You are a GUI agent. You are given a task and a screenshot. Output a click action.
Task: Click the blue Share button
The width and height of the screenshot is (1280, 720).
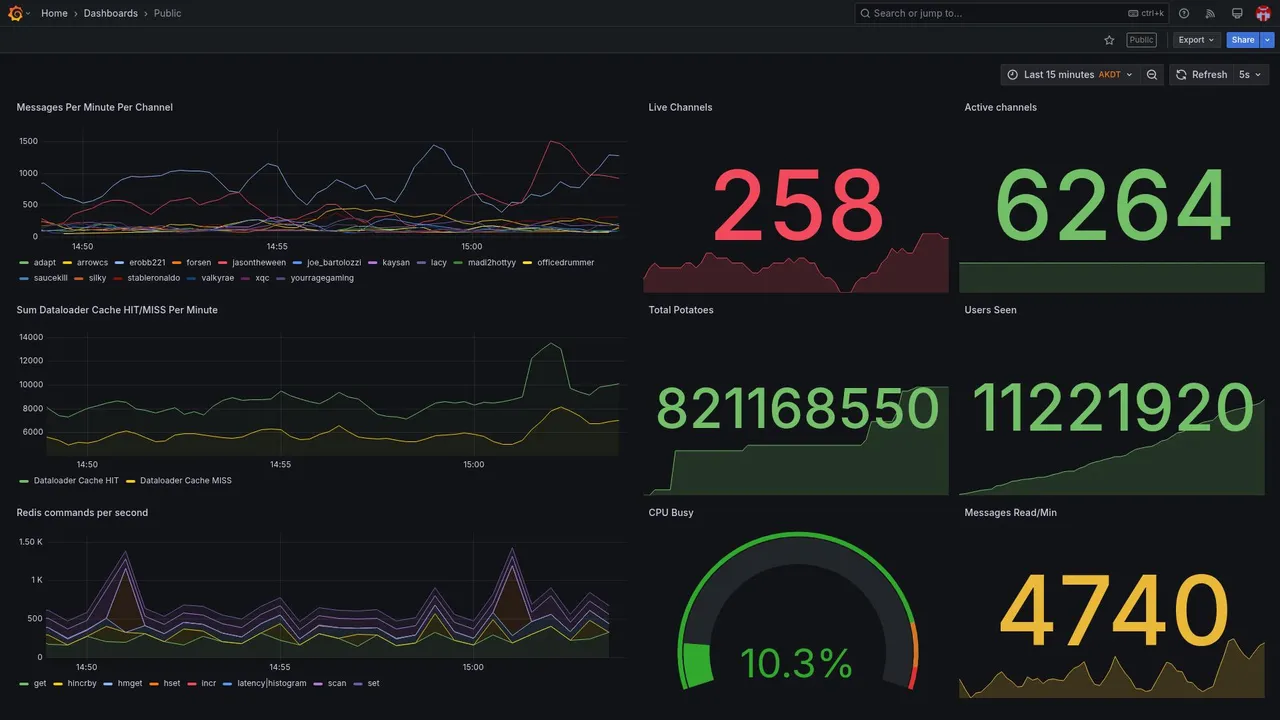1243,40
